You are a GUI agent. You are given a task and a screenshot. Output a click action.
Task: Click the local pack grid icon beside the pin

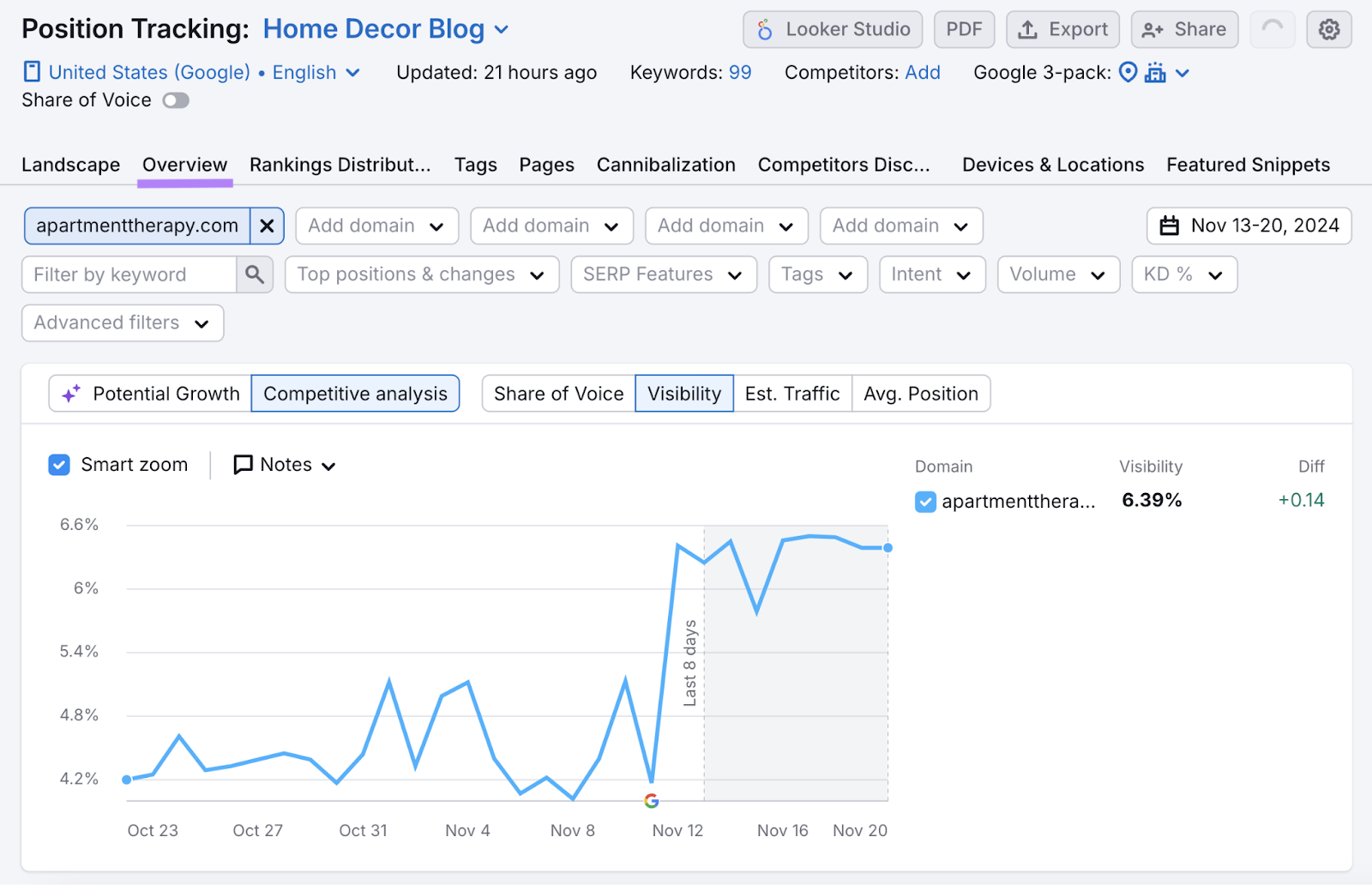pos(1155,73)
